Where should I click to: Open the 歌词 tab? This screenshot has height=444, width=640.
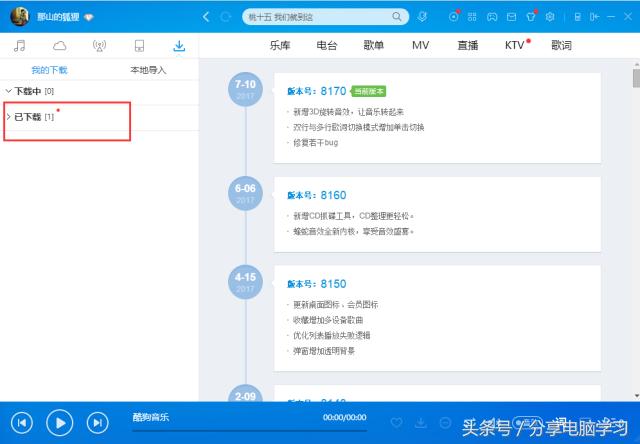[561, 45]
